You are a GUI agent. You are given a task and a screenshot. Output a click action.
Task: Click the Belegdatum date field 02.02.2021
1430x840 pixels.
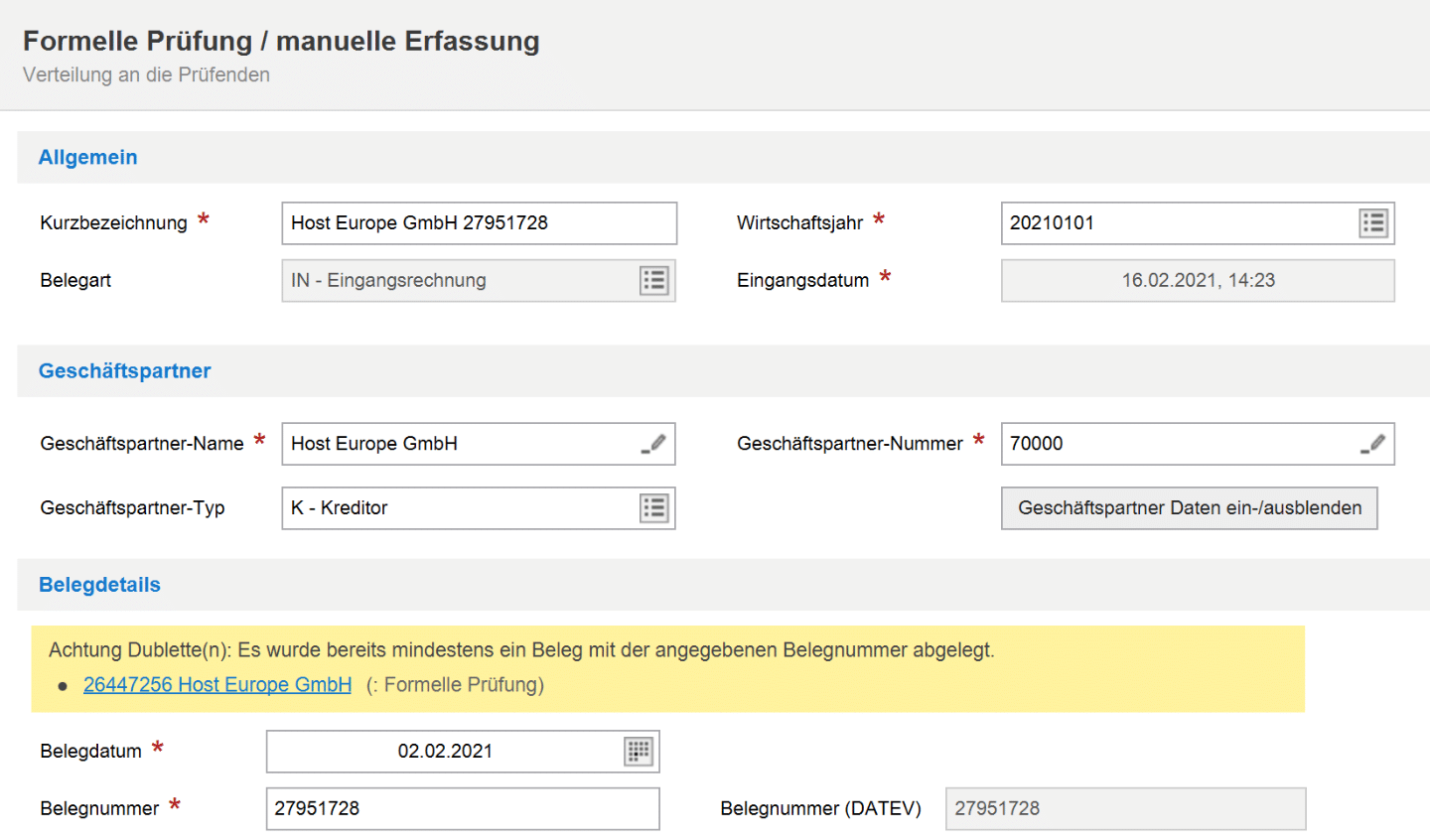point(445,752)
